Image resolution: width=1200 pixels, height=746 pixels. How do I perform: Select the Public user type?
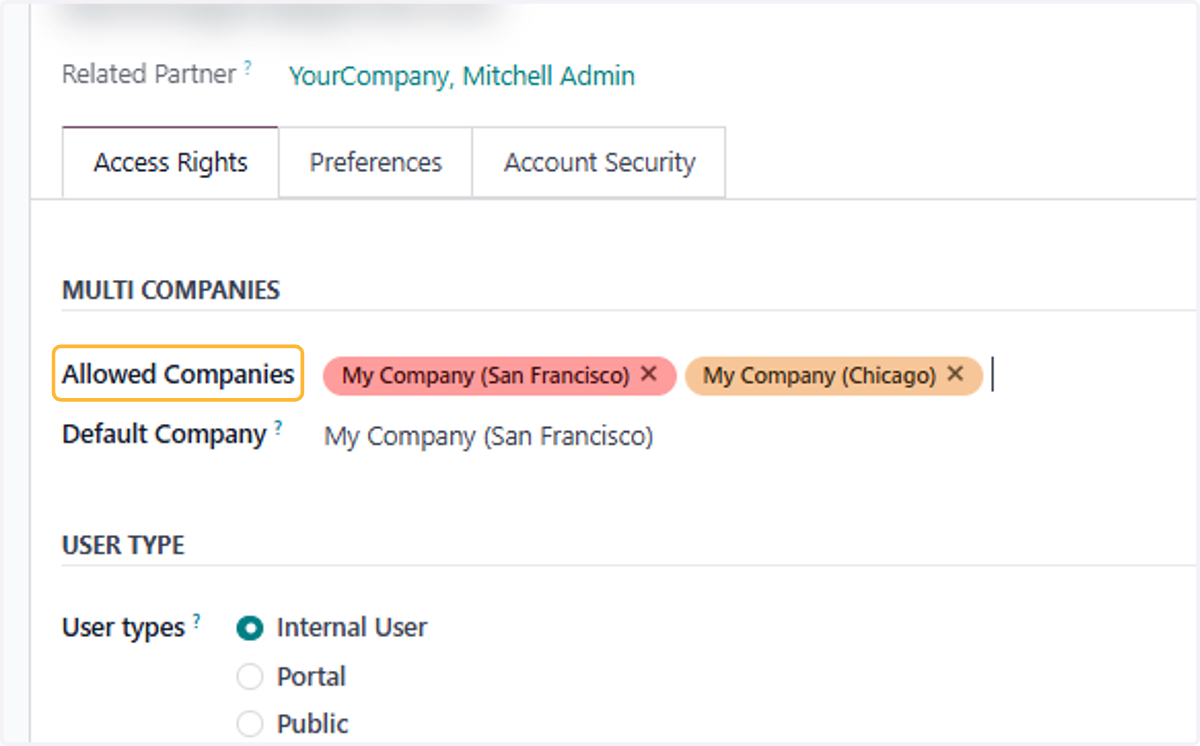[250, 724]
